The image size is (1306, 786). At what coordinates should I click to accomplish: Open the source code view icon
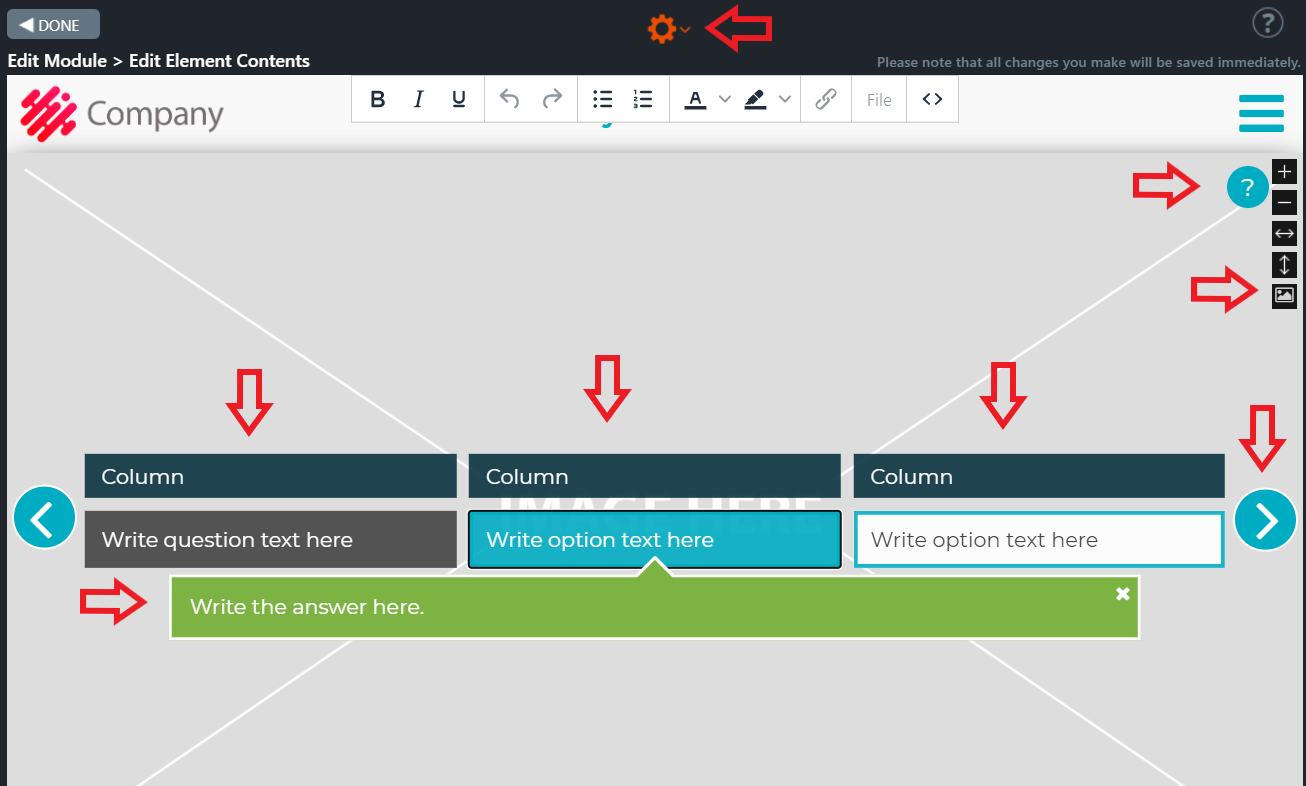click(x=932, y=99)
